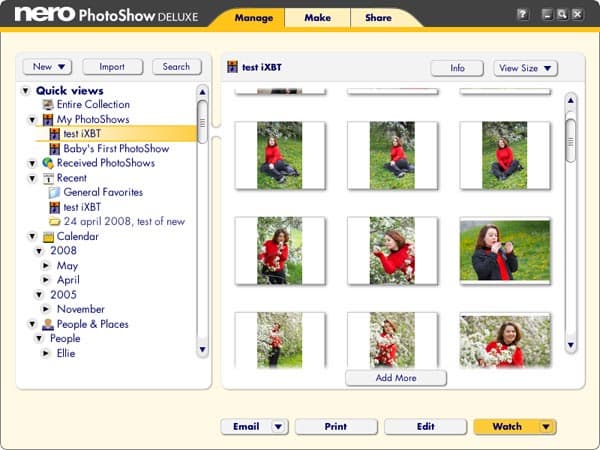The image size is (600, 450).
Task: Click the test iXBT header filmstrip icon
Action: [x=232, y=67]
